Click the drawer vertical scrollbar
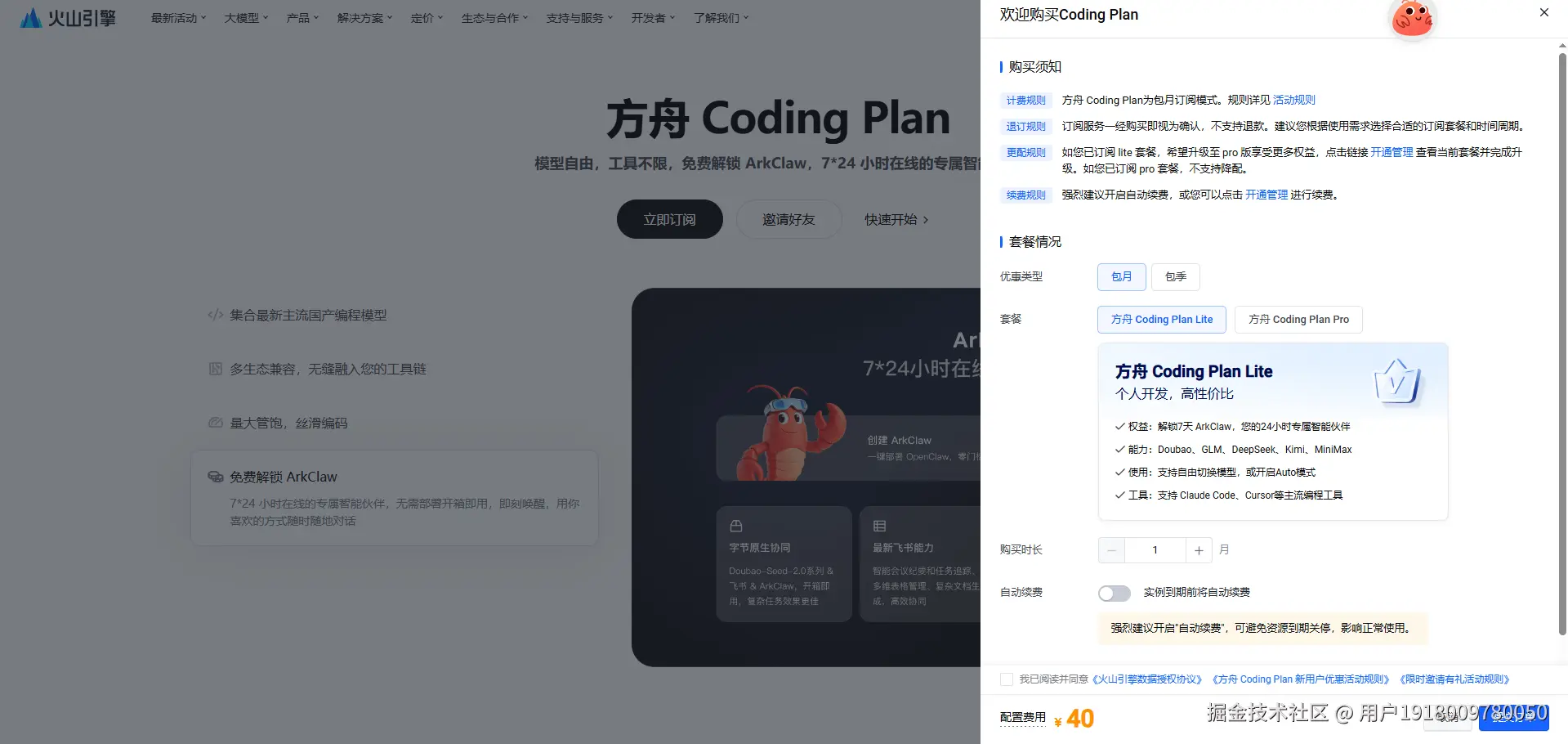Image resolution: width=1568 pixels, height=744 pixels. [x=1562, y=343]
